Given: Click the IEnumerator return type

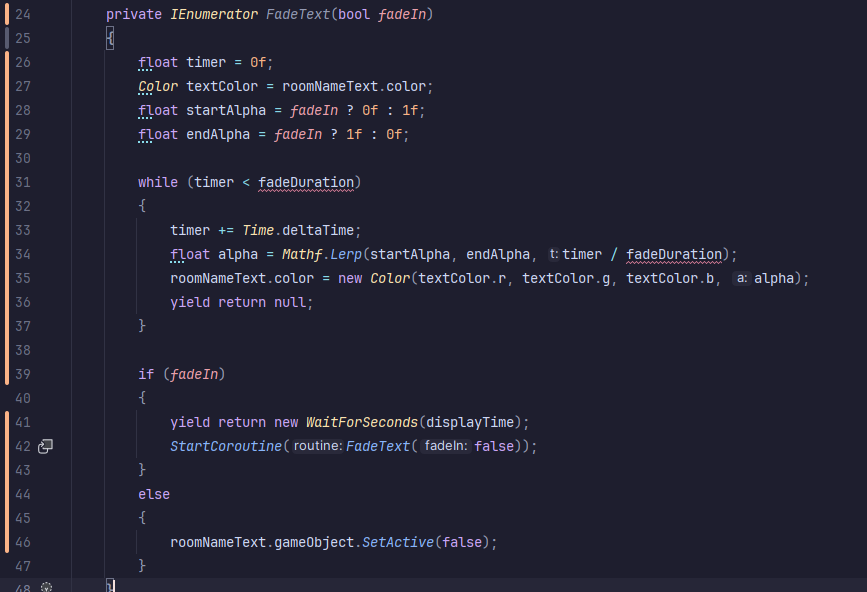Looking at the screenshot, I should click(x=214, y=14).
